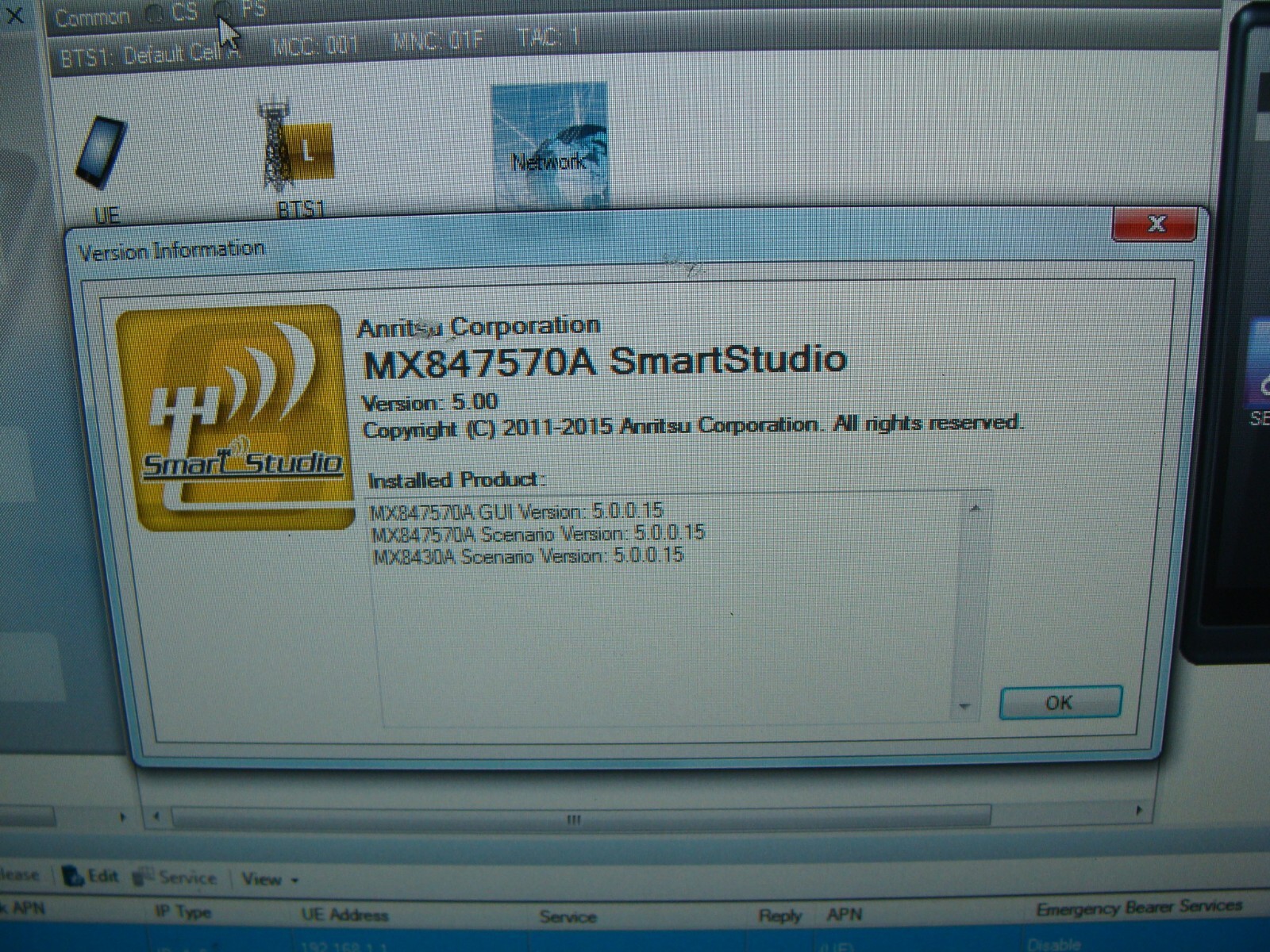Click the horizontal scrollbar right arrow

coord(1139,810)
